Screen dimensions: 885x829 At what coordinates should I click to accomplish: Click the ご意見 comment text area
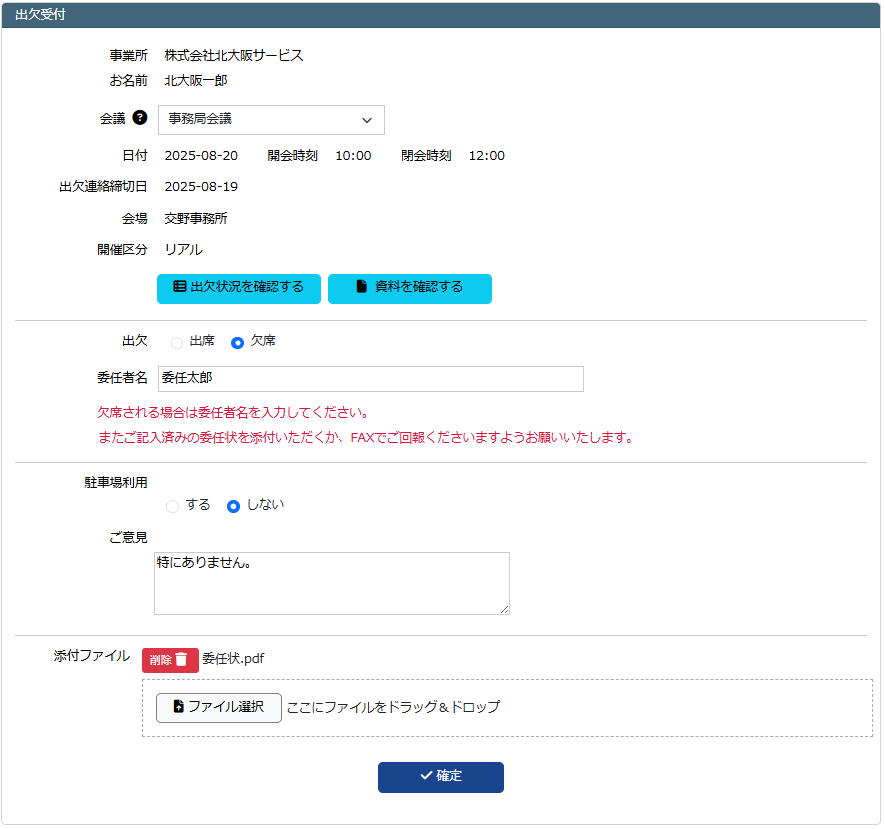click(x=331, y=583)
